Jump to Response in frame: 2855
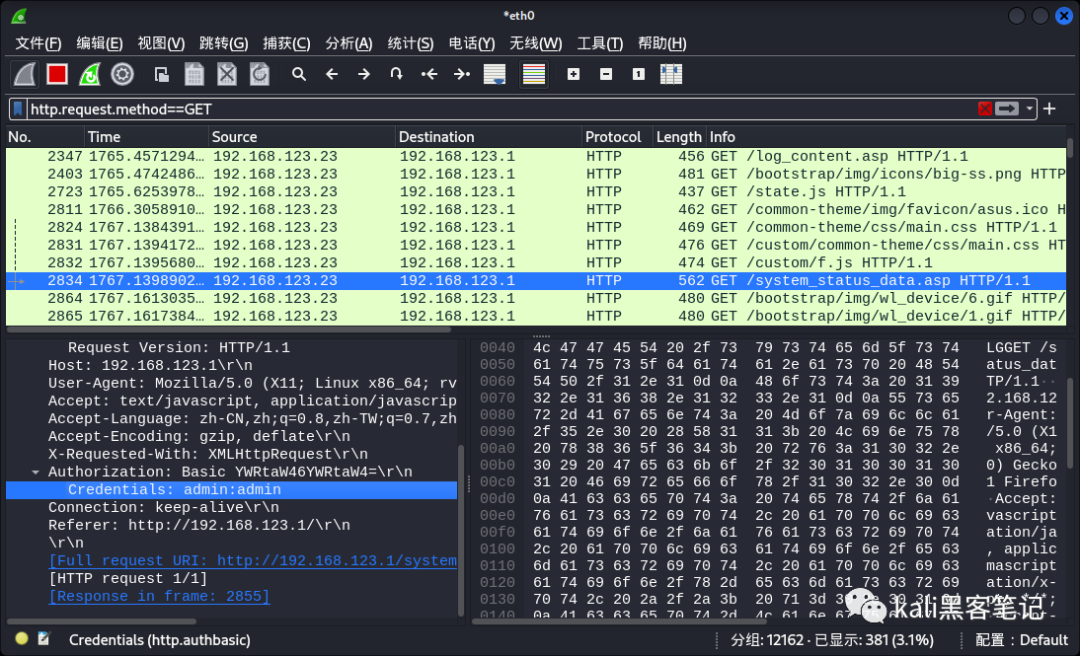 click(x=159, y=597)
